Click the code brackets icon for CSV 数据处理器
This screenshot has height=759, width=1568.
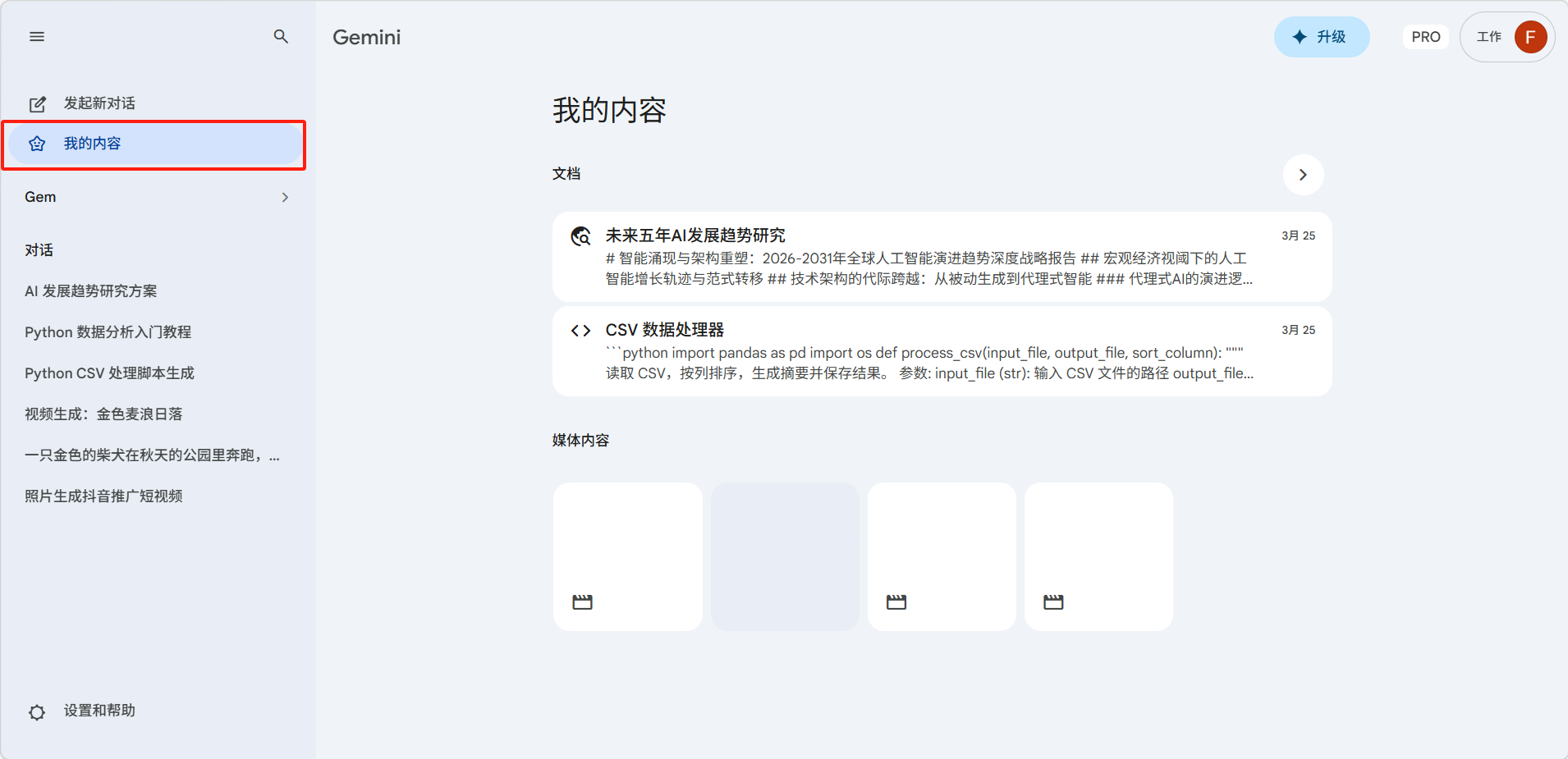(581, 331)
